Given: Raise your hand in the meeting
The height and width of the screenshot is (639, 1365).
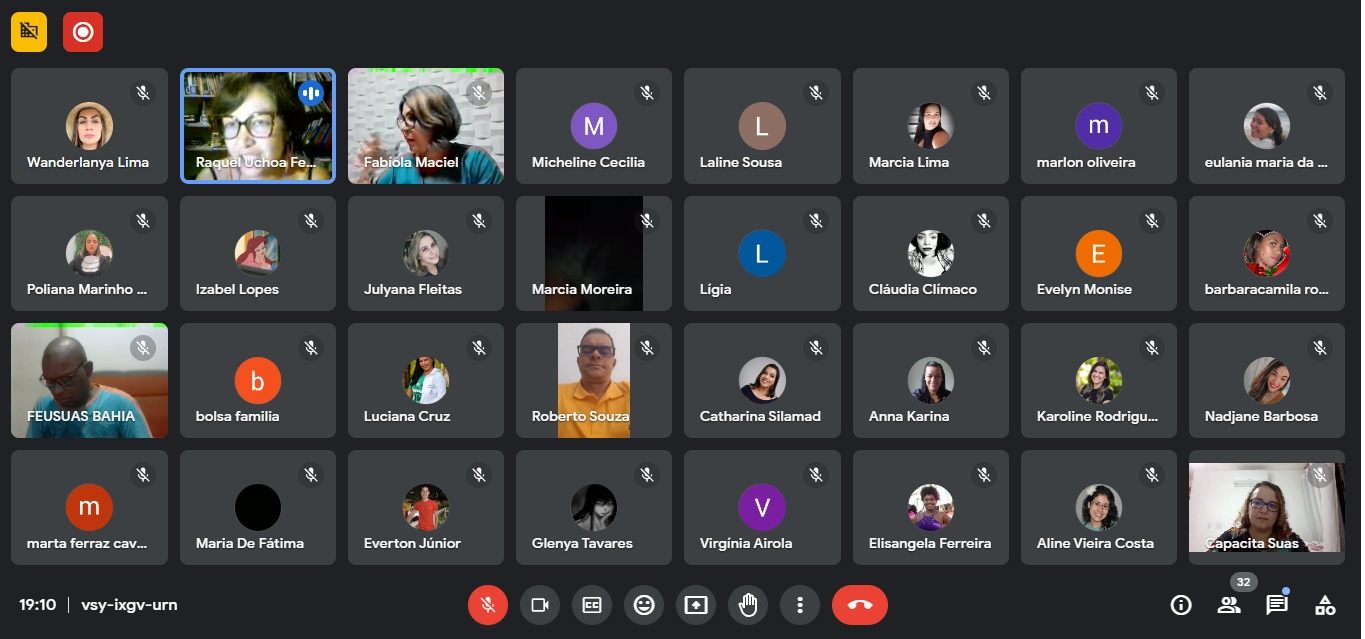Looking at the screenshot, I should click(x=748, y=605).
